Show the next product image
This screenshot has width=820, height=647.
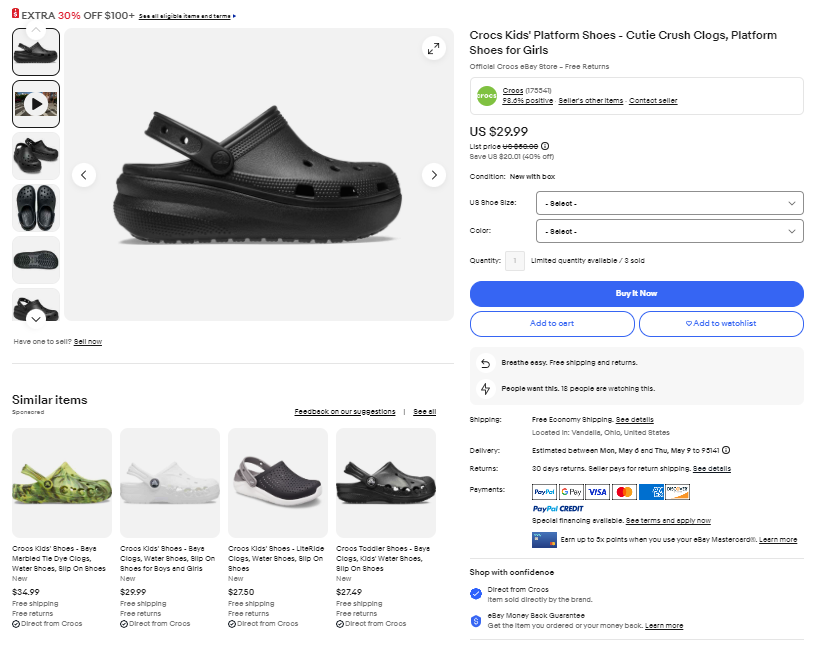pos(434,175)
